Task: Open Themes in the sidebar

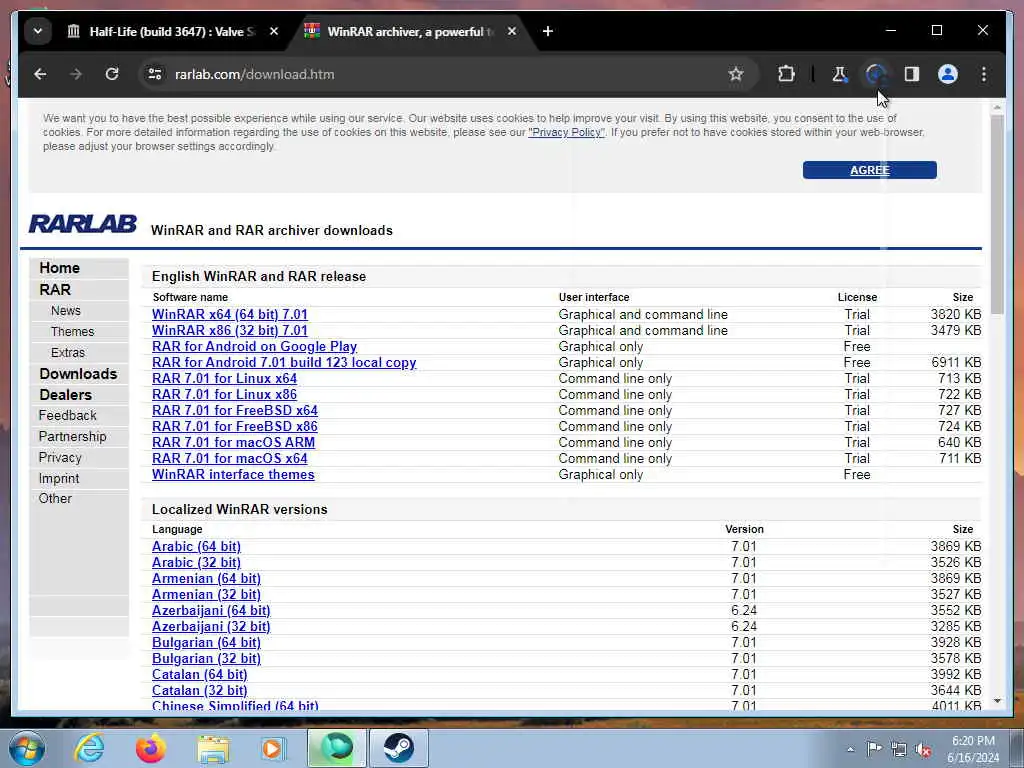Action: click(x=72, y=332)
